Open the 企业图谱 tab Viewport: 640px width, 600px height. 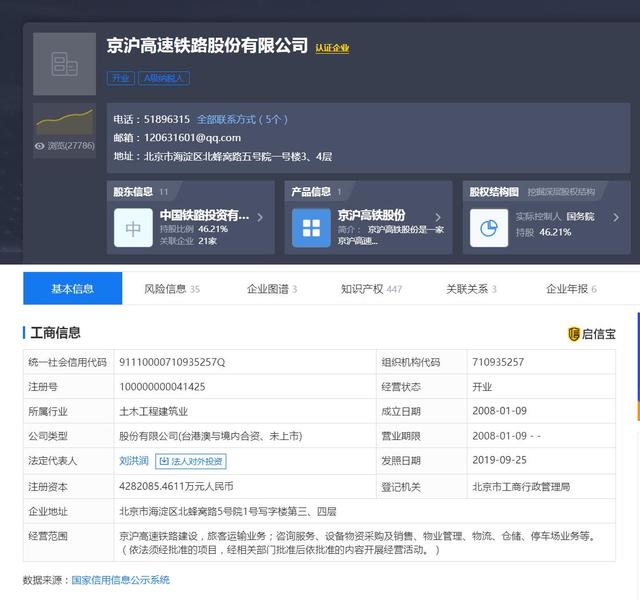coord(272,289)
